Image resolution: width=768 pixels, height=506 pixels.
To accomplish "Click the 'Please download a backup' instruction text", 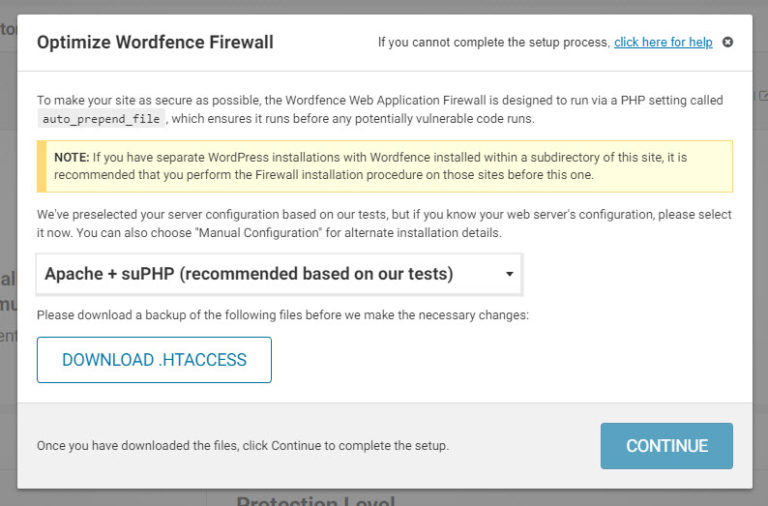I will point(282,316).
